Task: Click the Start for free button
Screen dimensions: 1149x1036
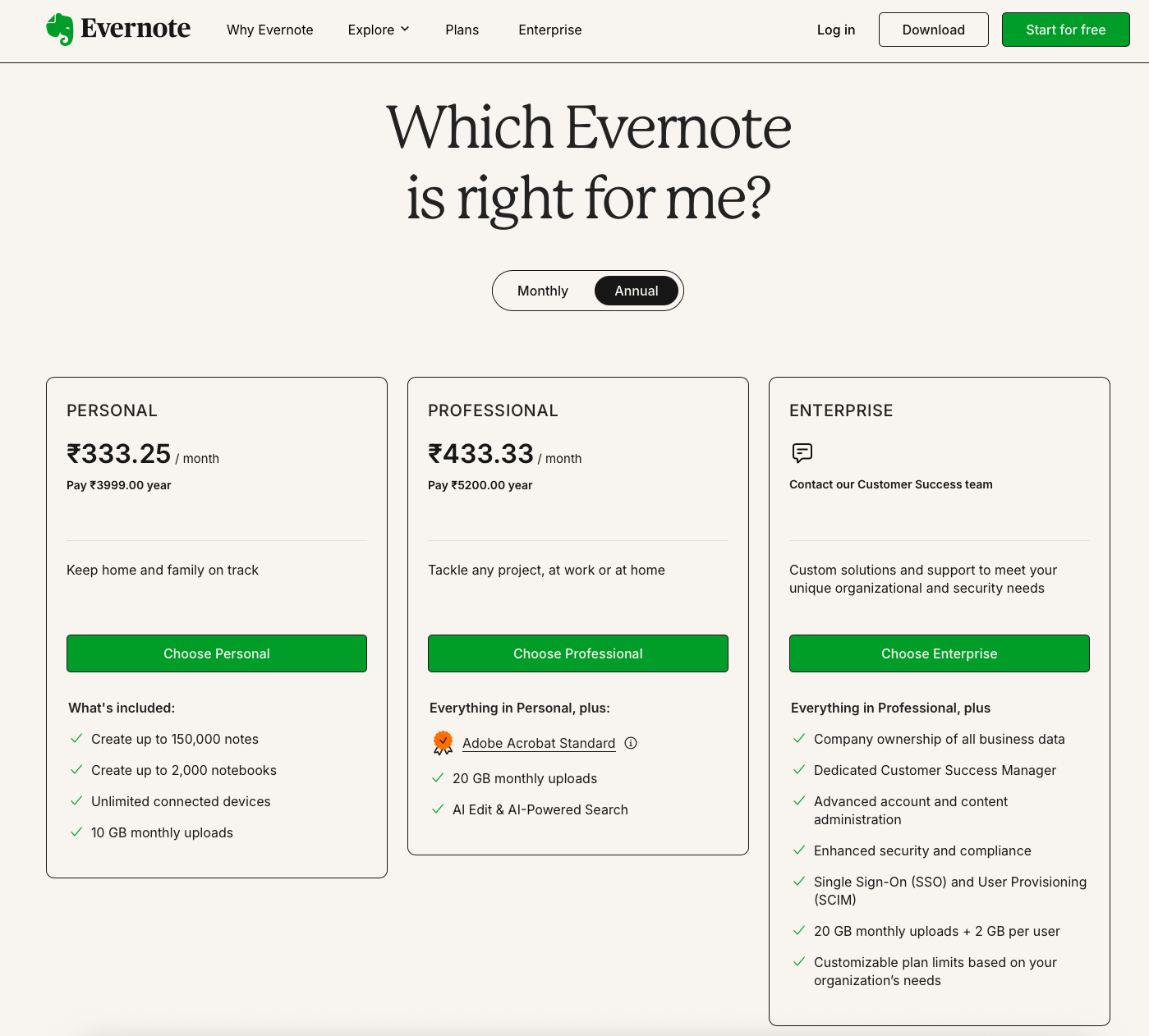Action: tap(1065, 30)
